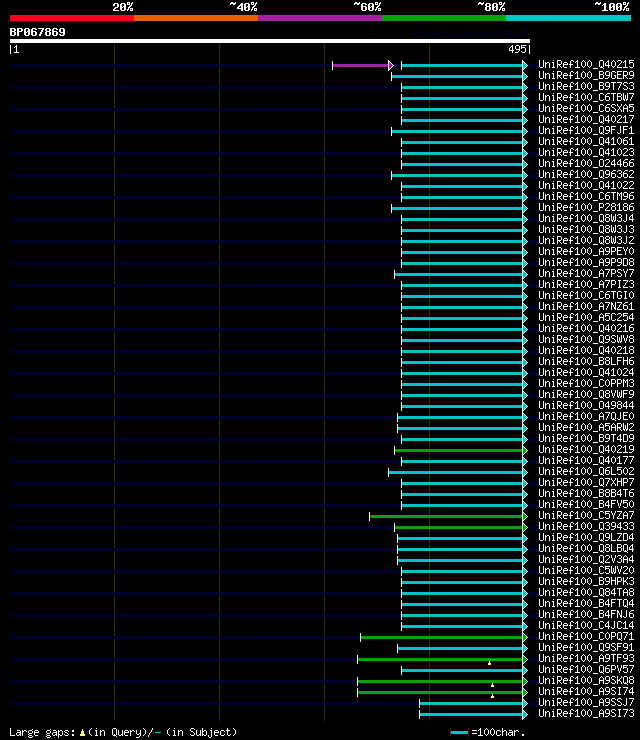Open the UniRef100_Q8W3J4 hit label
Screen dimensions: 640x740
586,218
